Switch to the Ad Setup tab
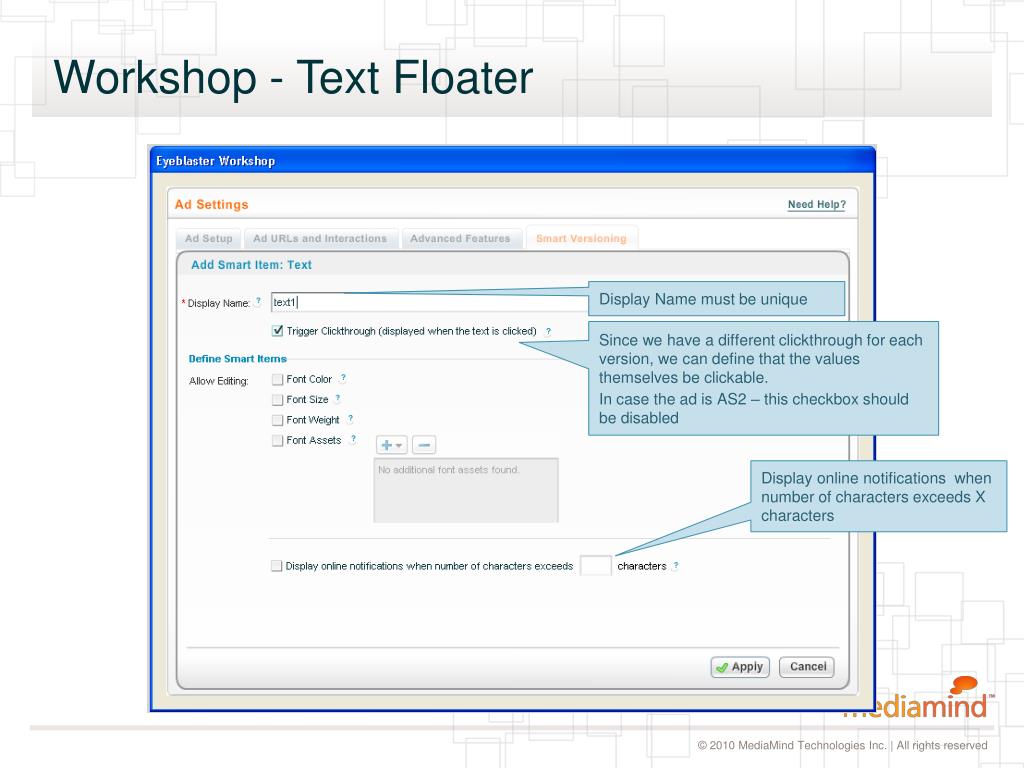This screenshot has height=768, width=1024. click(208, 238)
